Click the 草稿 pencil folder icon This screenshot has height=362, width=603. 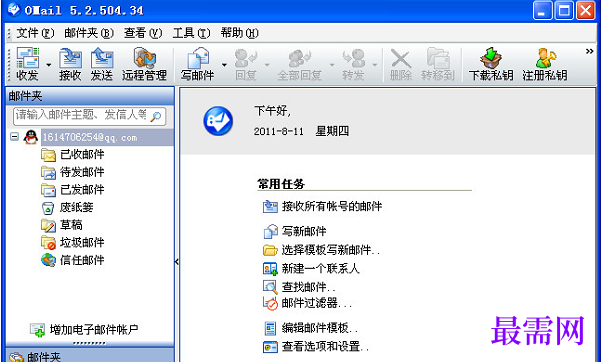(48, 225)
